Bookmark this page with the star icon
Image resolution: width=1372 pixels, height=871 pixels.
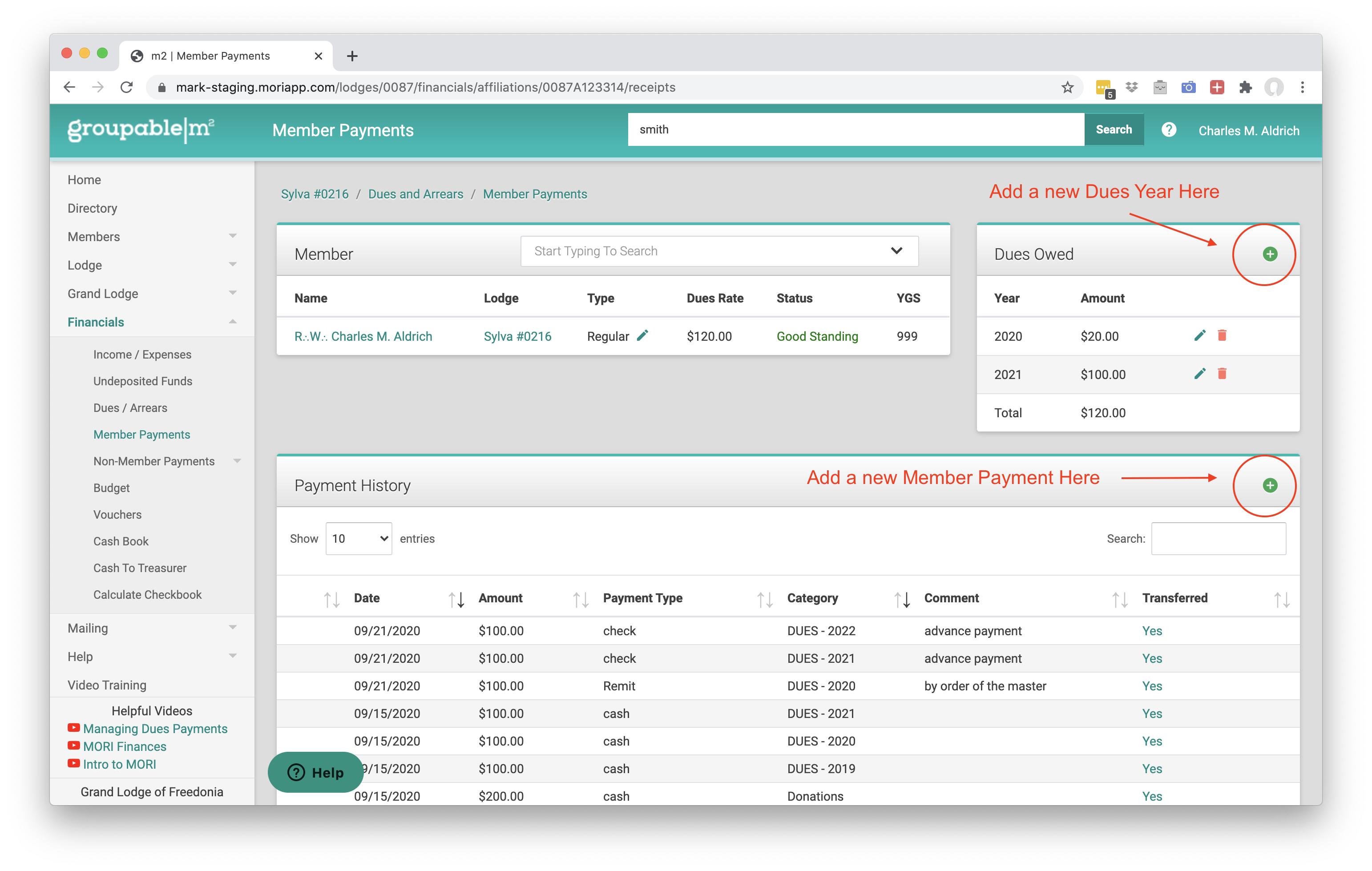tap(1067, 87)
